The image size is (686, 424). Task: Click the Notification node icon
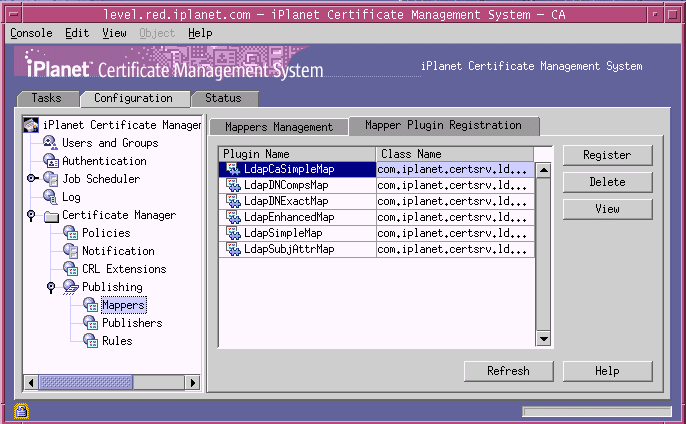coord(70,251)
